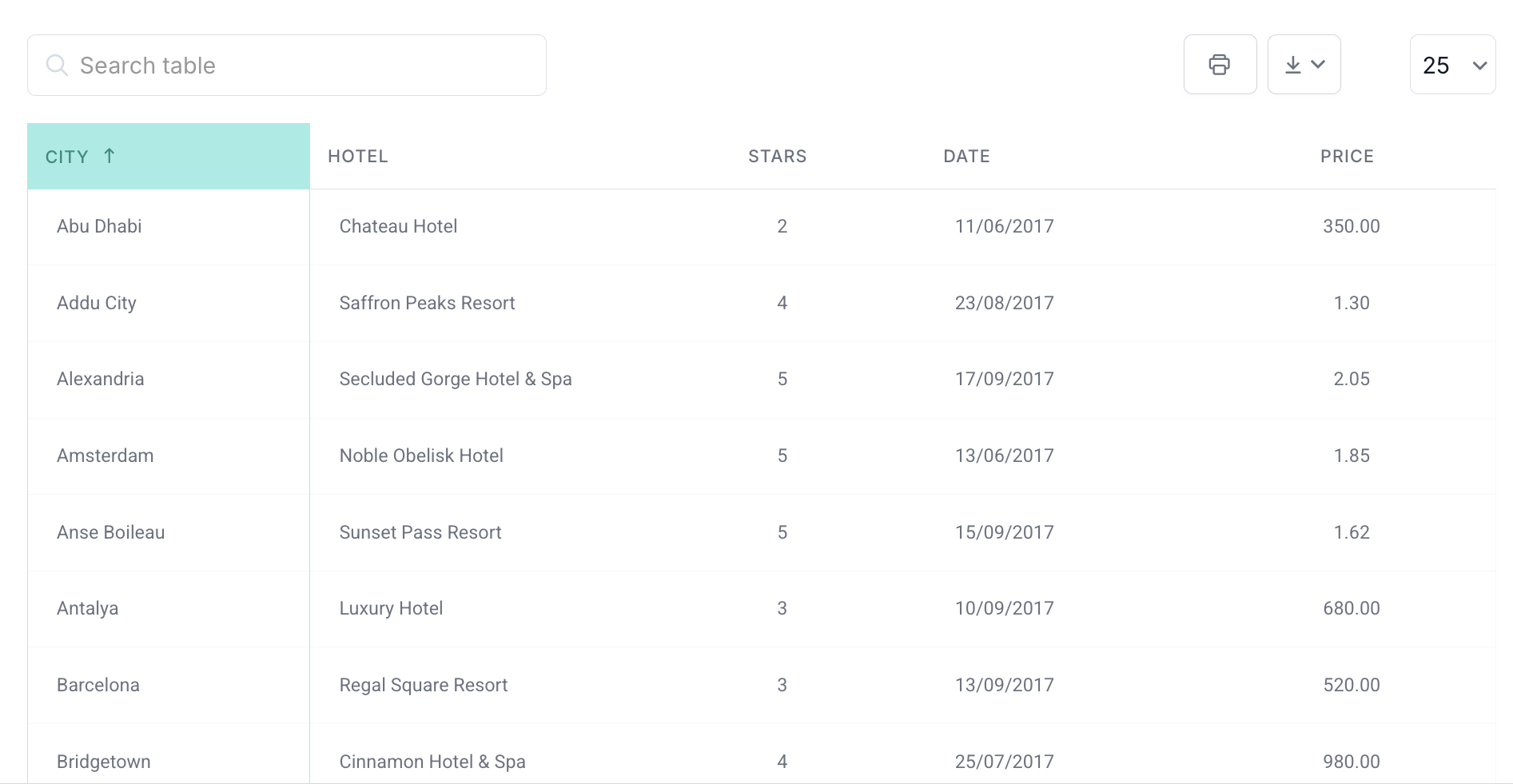The width and height of the screenshot is (1513, 784).
Task: Select the Abu Dhabi row
Action: tap(98, 226)
